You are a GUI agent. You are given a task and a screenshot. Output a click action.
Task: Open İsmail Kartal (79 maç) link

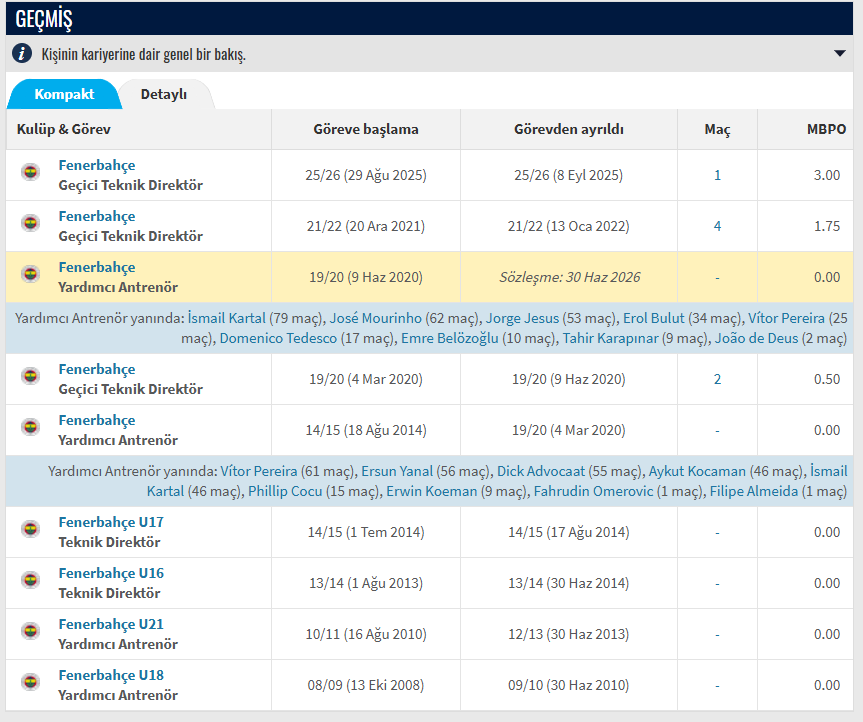coord(227,318)
